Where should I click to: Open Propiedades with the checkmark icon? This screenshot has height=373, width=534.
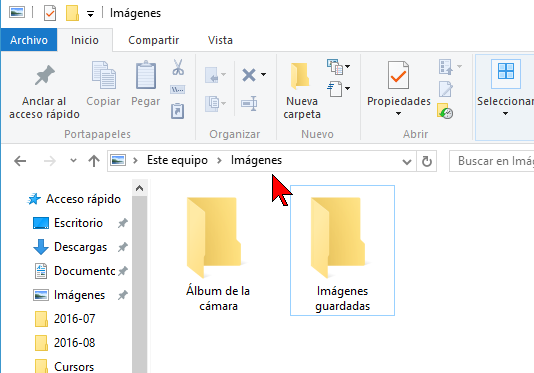[x=398, y=75]
